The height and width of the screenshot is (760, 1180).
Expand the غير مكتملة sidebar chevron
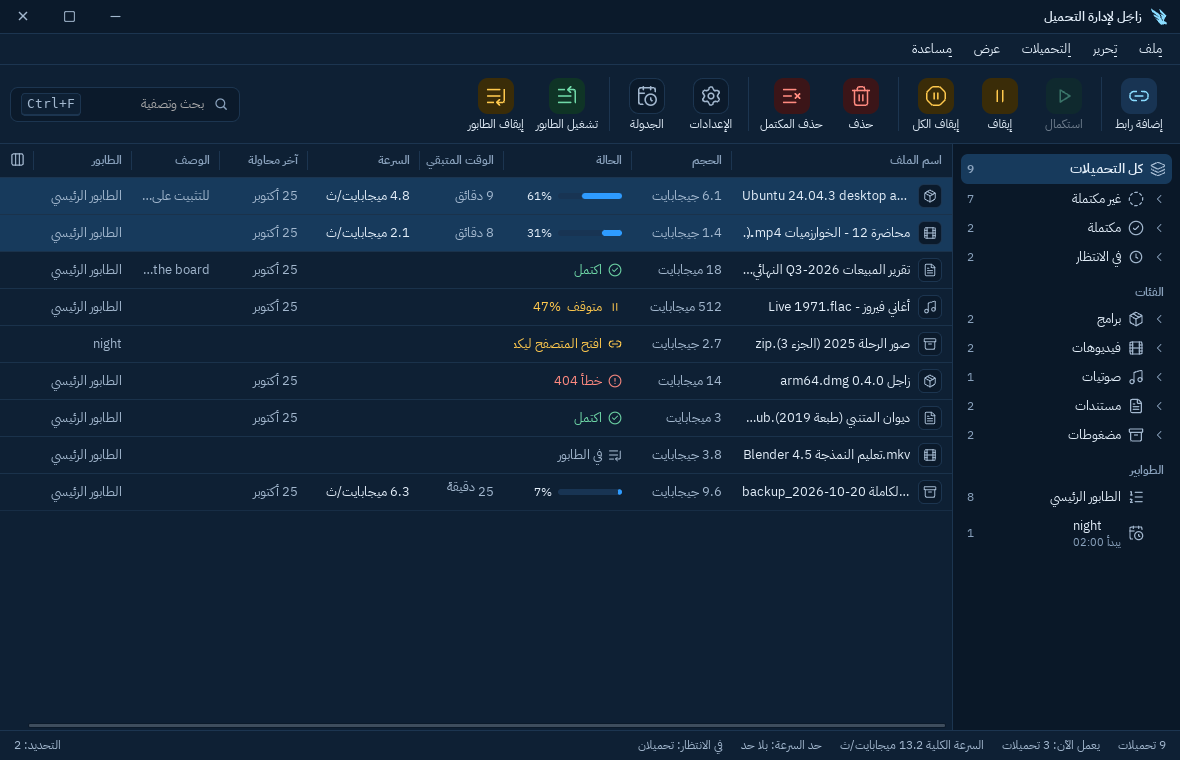point(1159,199)
